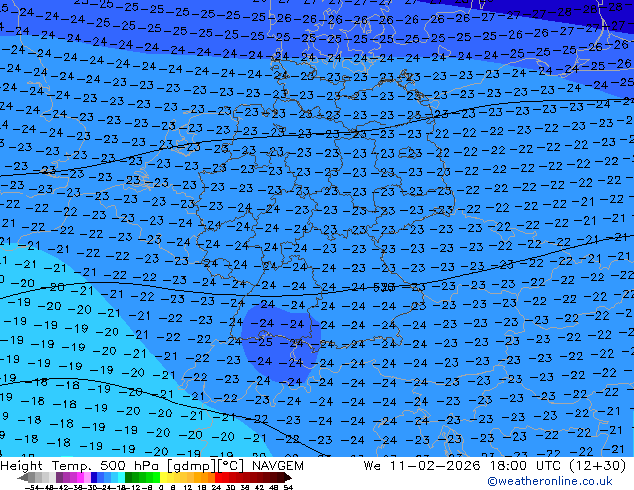634x490 pixels.
Task: Click the dark right arrow of color scale
Action: (x=288, y=477)
